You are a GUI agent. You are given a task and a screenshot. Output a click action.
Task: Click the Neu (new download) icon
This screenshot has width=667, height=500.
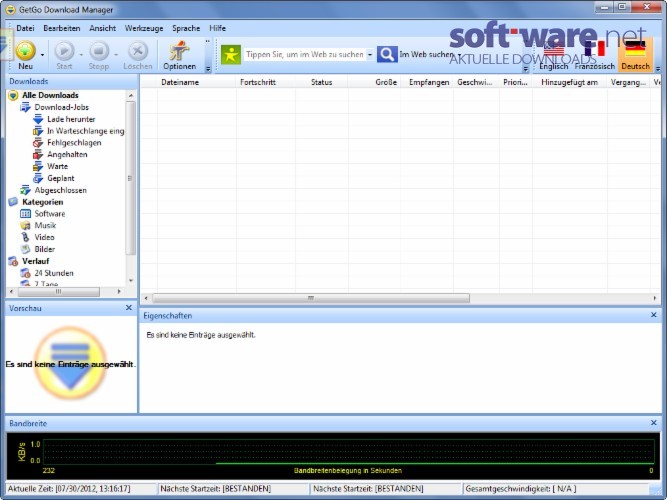pos(26,51)
